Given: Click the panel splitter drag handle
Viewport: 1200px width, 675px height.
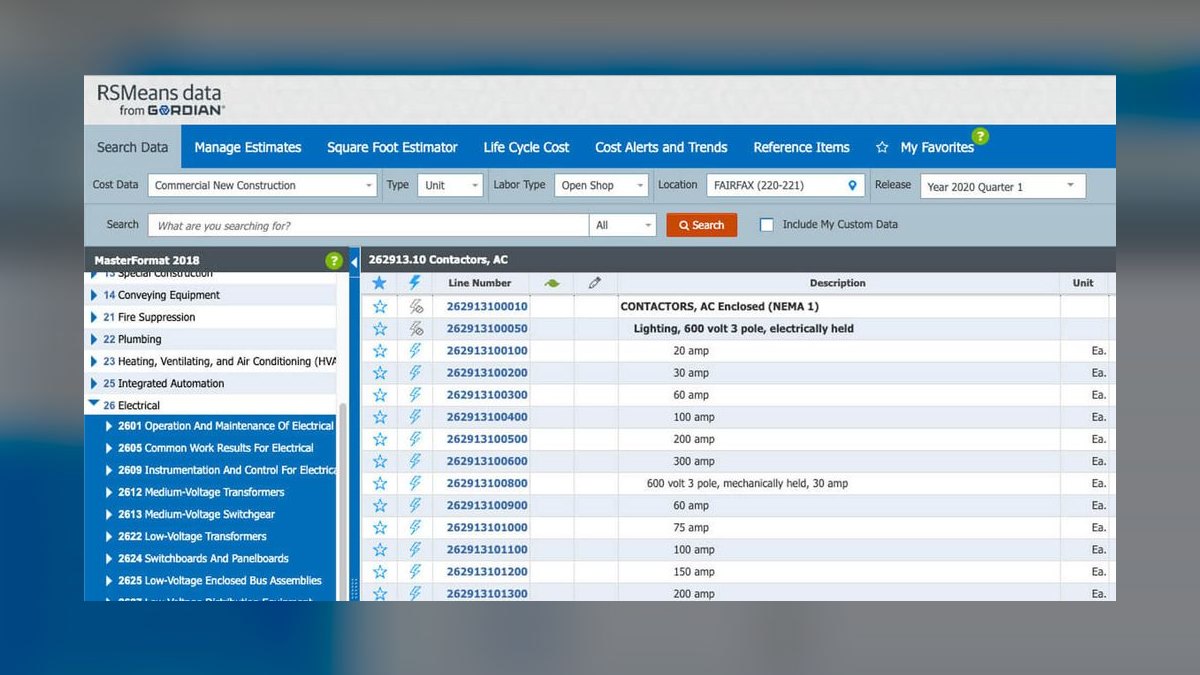Looking at the screenshot, I should (x=354, y=587).
